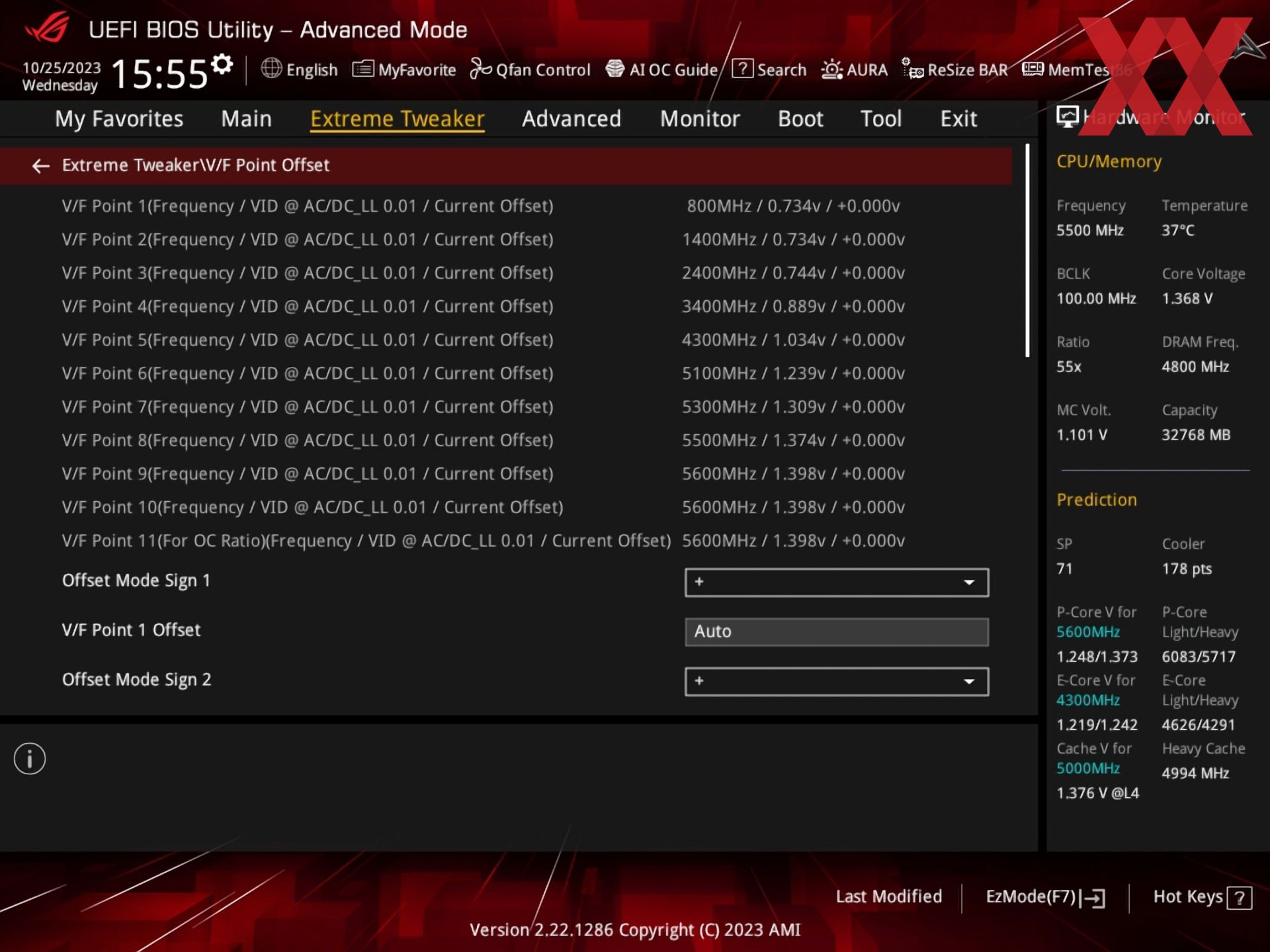Click the ROG logo
The height and width of the screenshot is (952, 1270).
click(x=48, y=28)
